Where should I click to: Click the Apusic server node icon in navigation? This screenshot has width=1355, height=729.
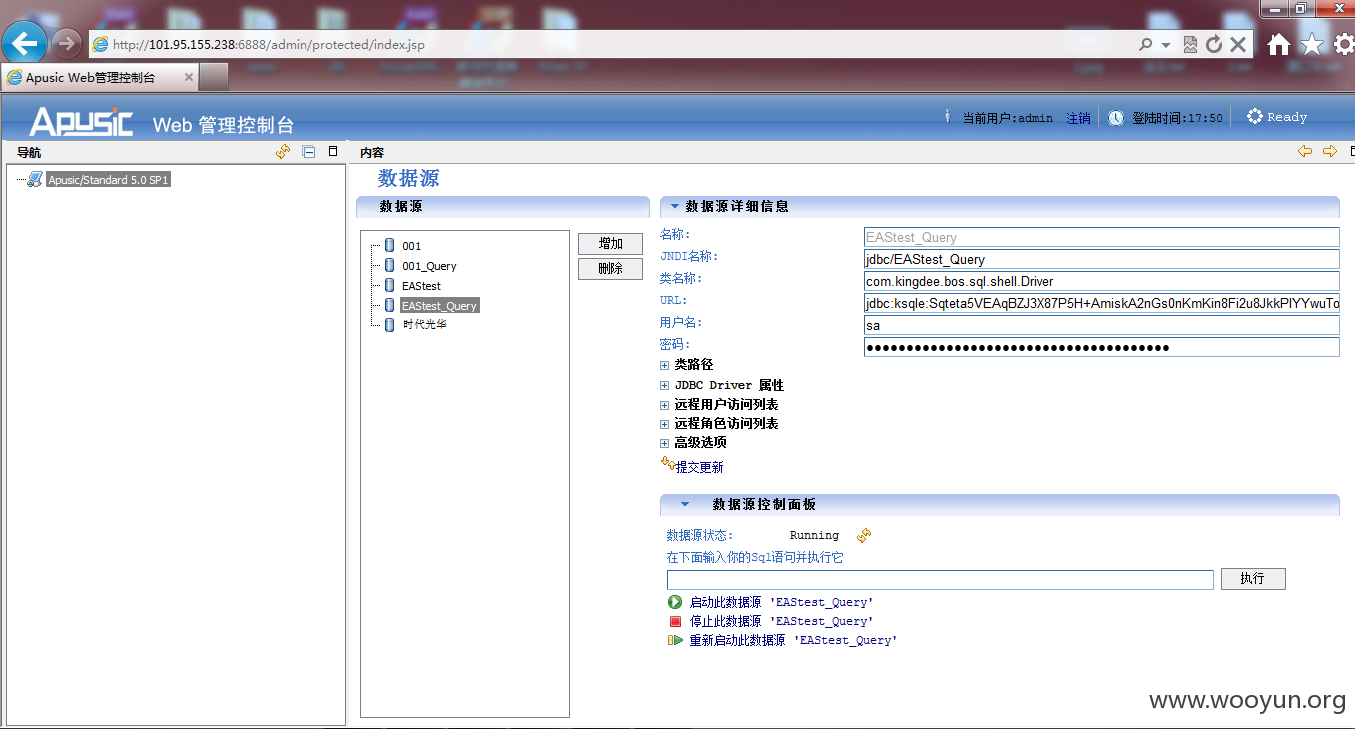35,180
